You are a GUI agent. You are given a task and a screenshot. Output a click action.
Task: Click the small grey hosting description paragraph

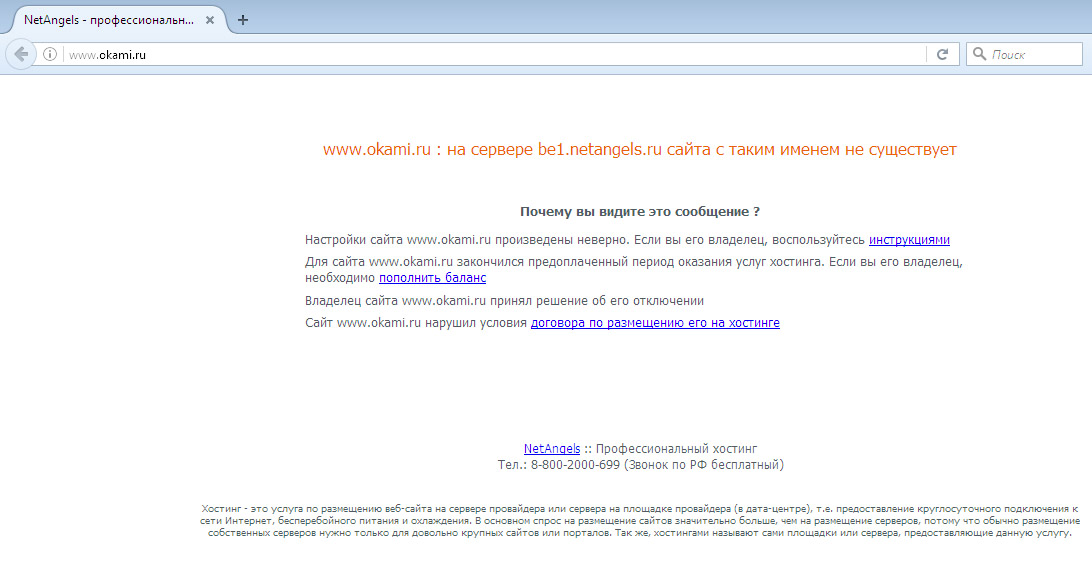tap(640, 521)
